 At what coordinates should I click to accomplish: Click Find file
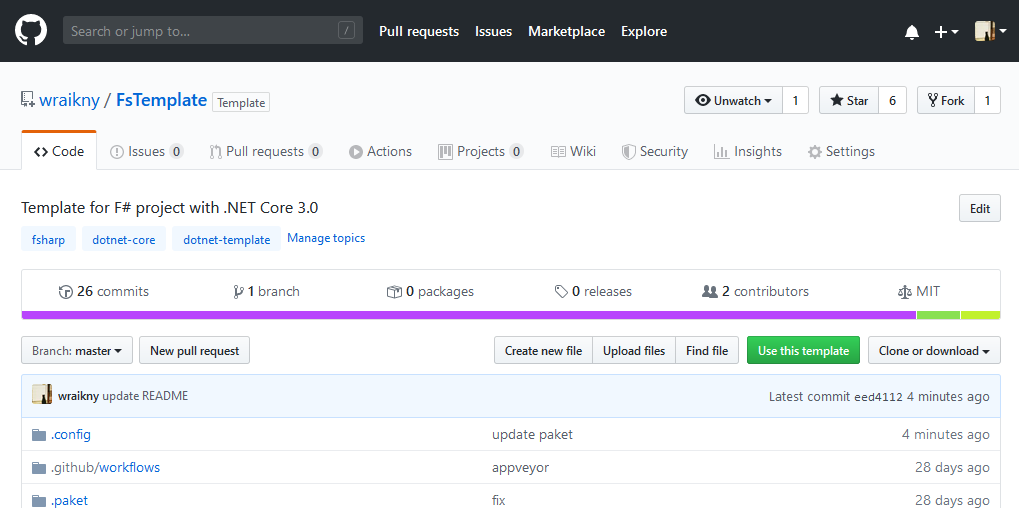pyautogui.click(x=707, y=350)
